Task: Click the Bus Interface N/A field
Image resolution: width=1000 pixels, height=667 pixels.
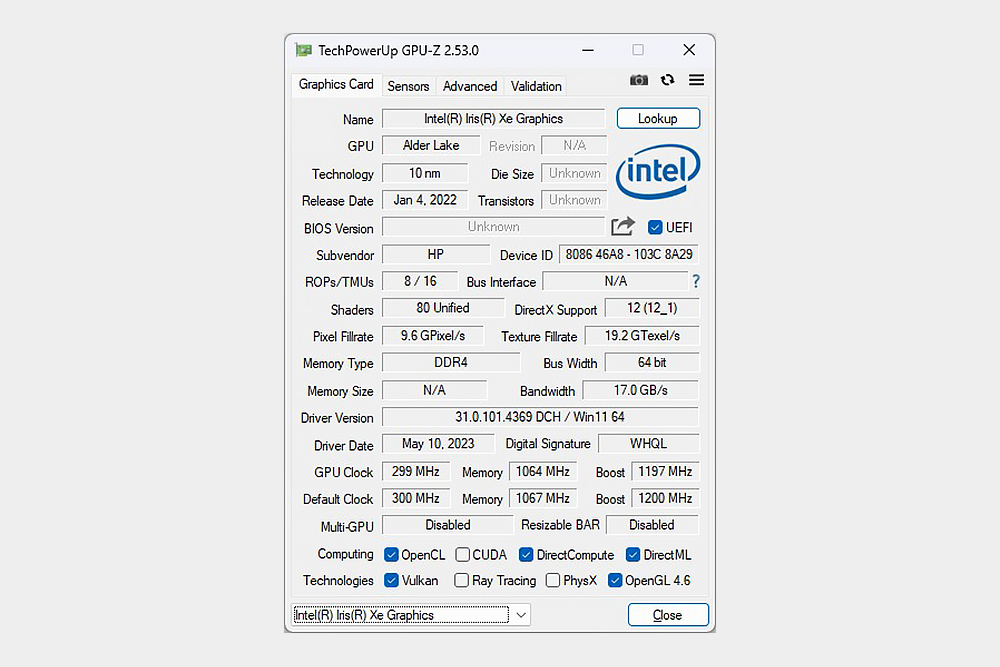Action: (x=615, y=281)
